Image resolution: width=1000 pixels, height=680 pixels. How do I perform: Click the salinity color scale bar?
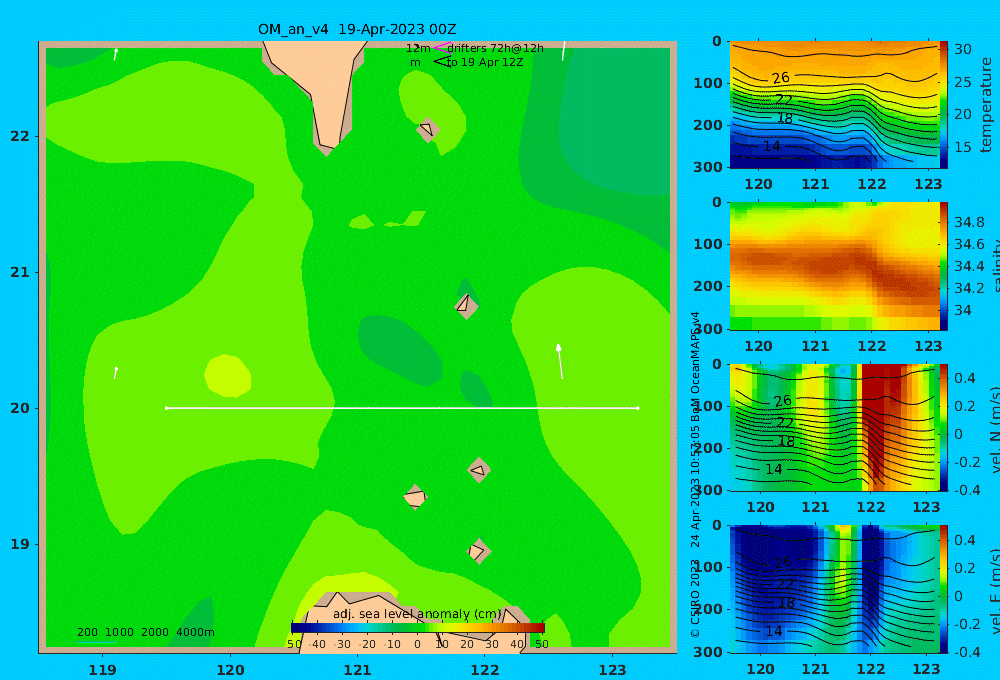943,266
